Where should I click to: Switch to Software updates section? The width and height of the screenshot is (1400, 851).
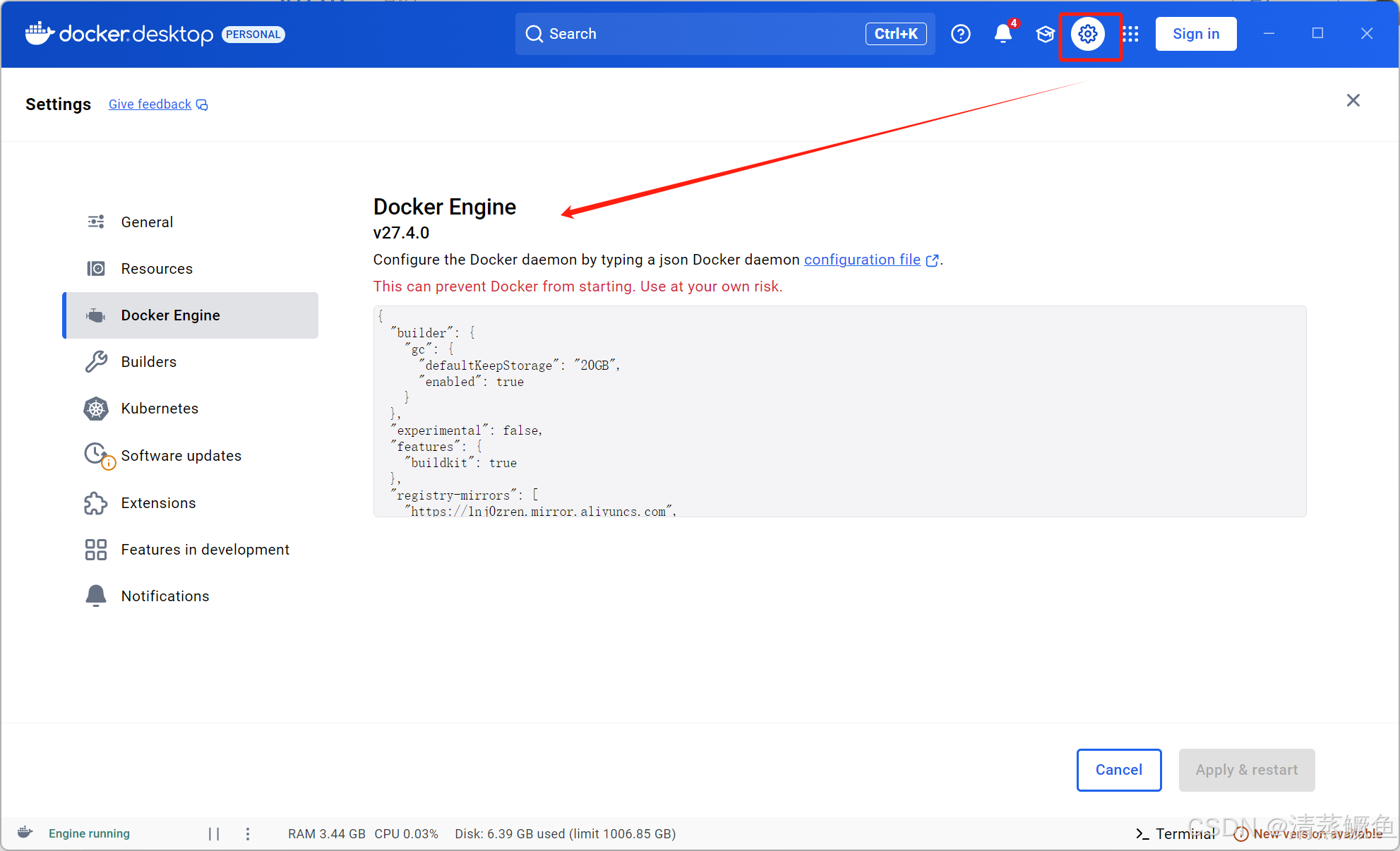point(181,456)
